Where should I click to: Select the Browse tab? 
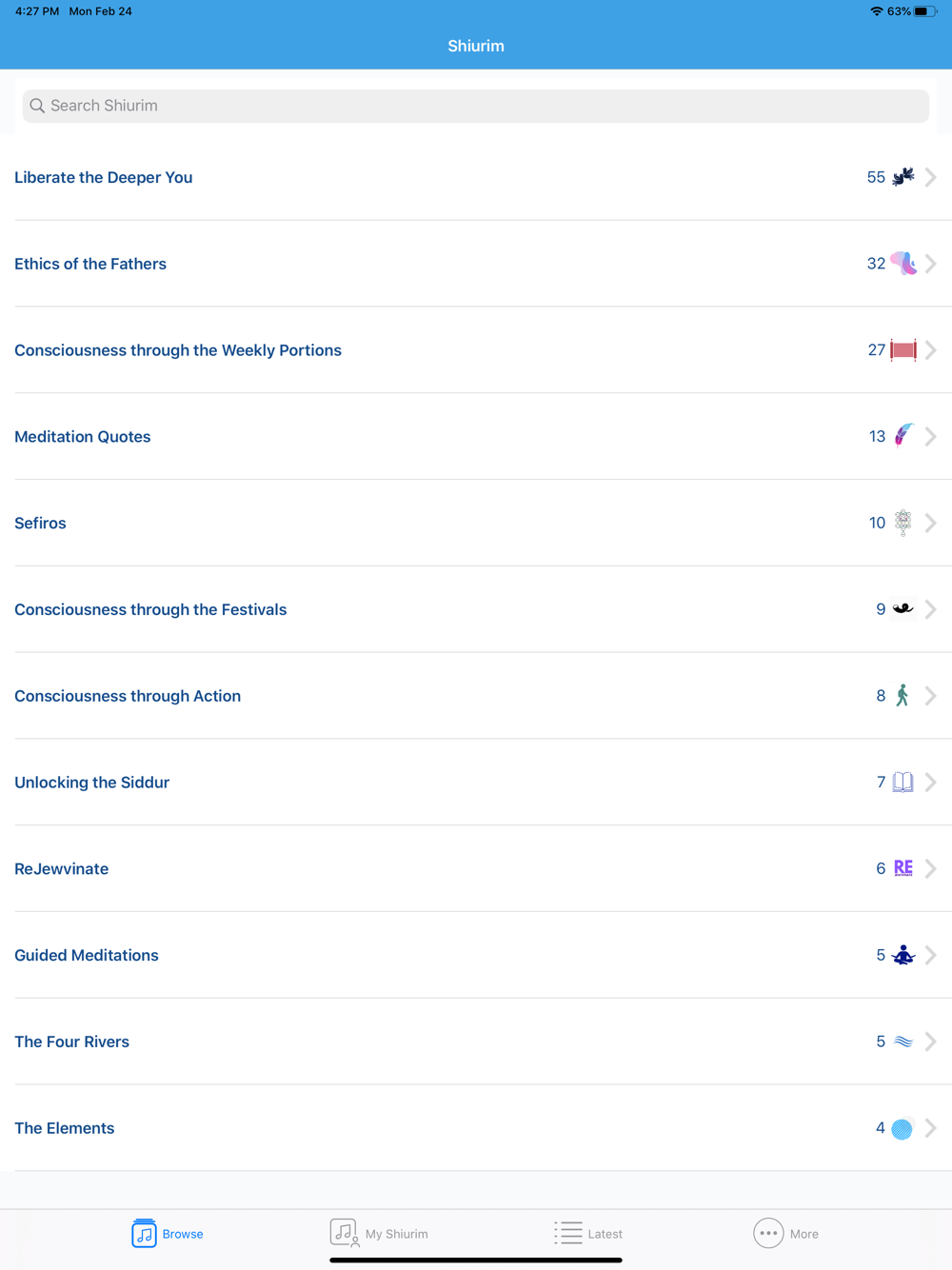pos(168,1233)
